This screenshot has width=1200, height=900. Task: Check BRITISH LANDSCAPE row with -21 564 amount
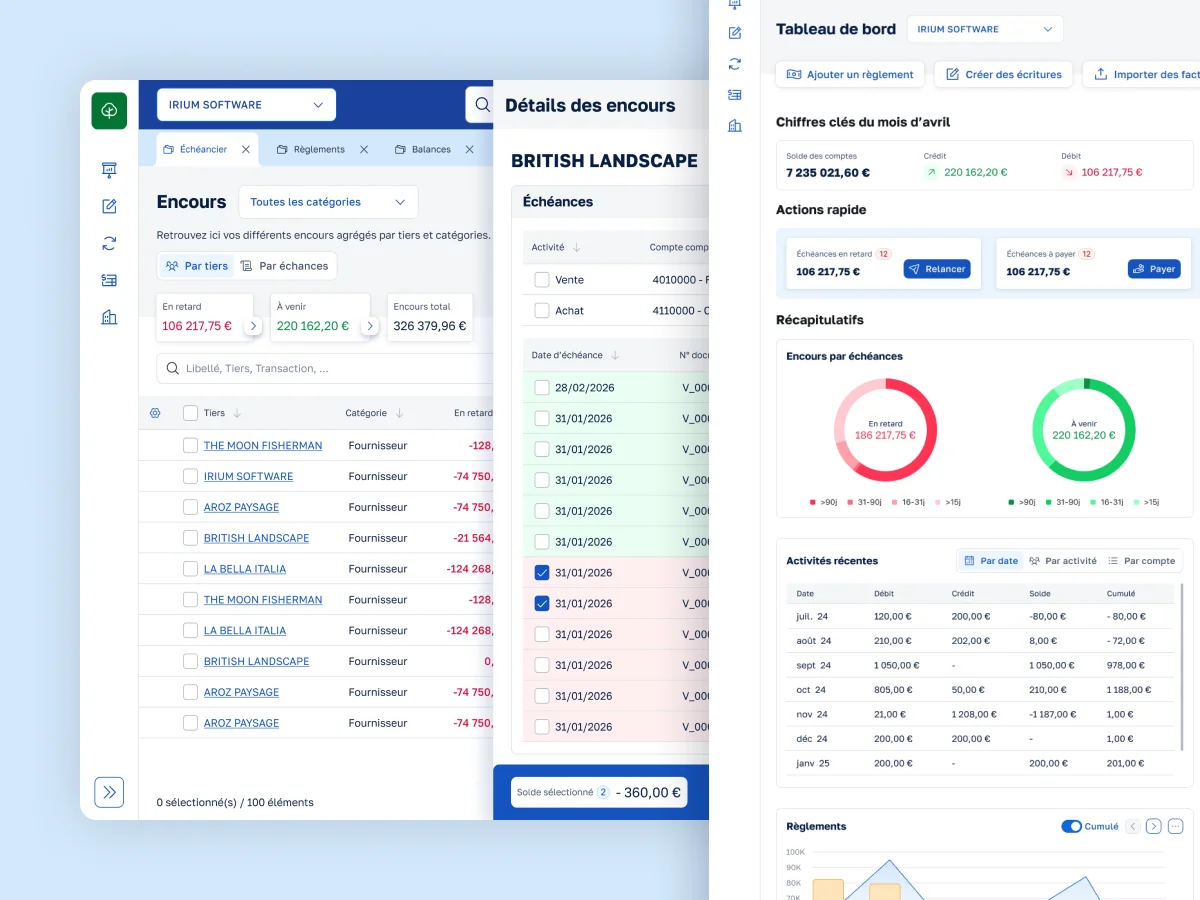(190, 538)
